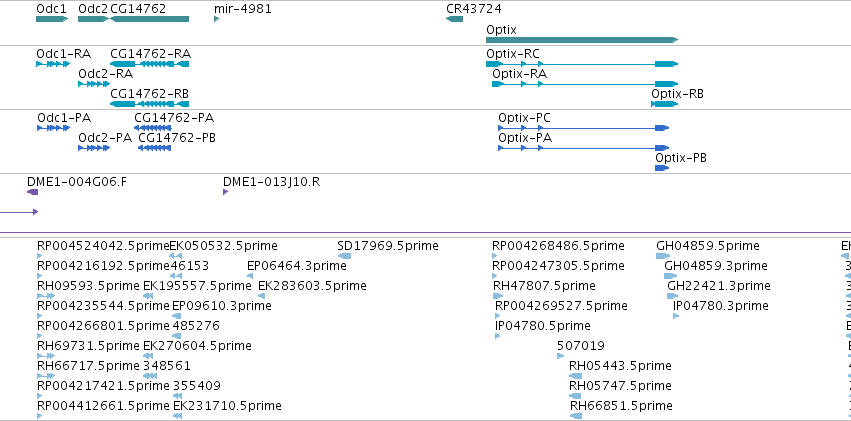Click the SD17969.5prime EST feature
This screenshot has height=421, width=851.
click(344, 256)
